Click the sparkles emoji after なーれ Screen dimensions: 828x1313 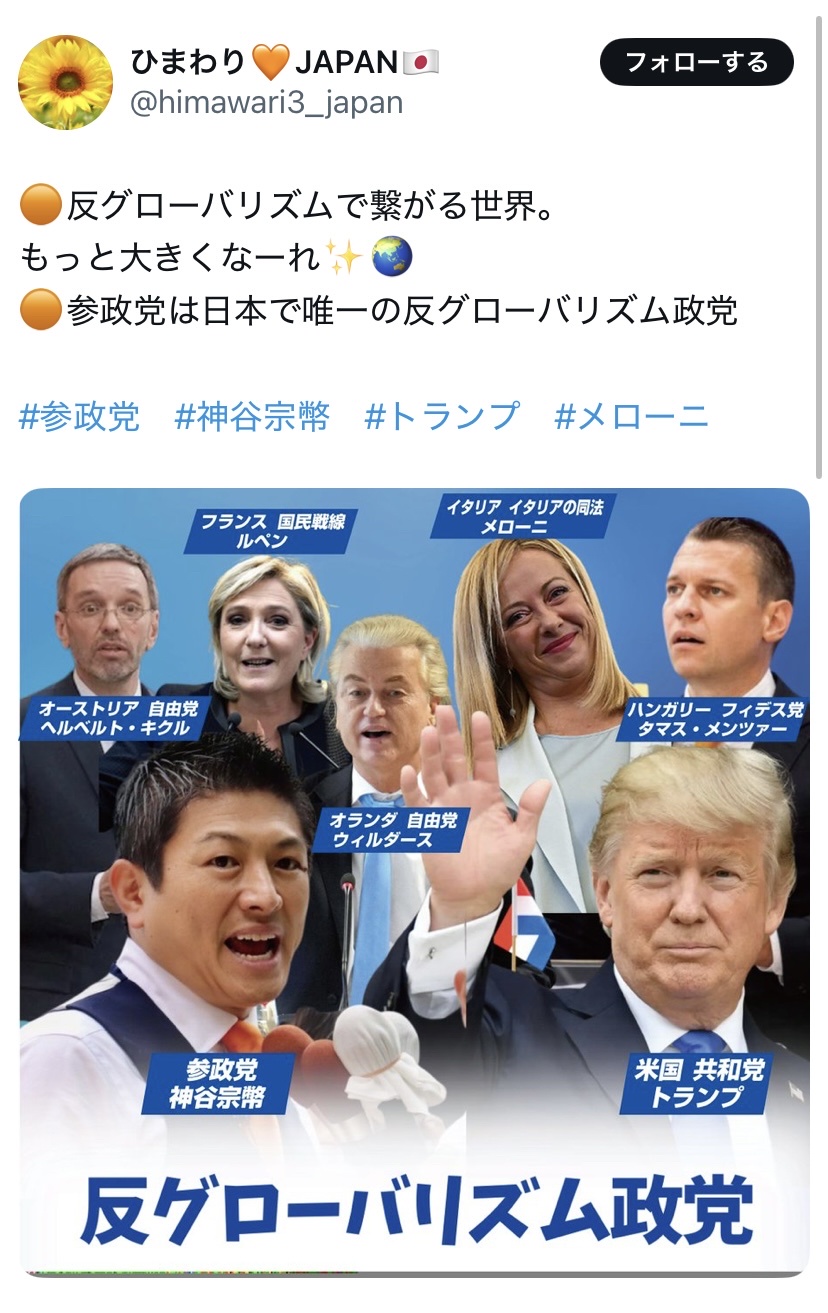(345, 260)
